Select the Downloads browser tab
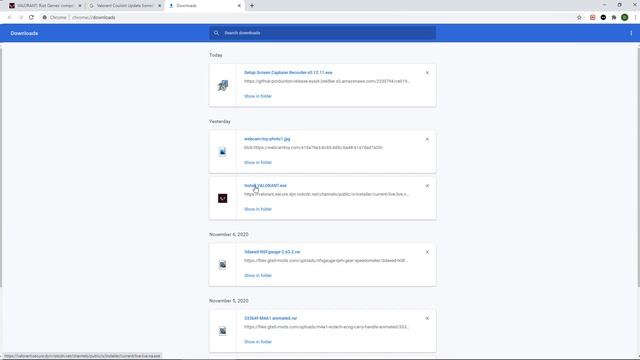 (x=204, y=6)
